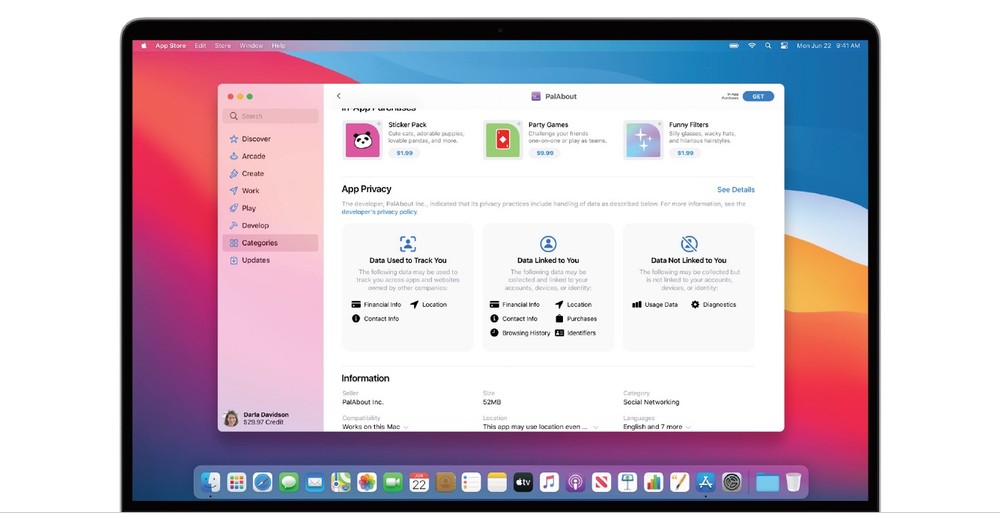The image size is (1000, 513).
Task: Open the App Store menu
Action: click(170, 46)
